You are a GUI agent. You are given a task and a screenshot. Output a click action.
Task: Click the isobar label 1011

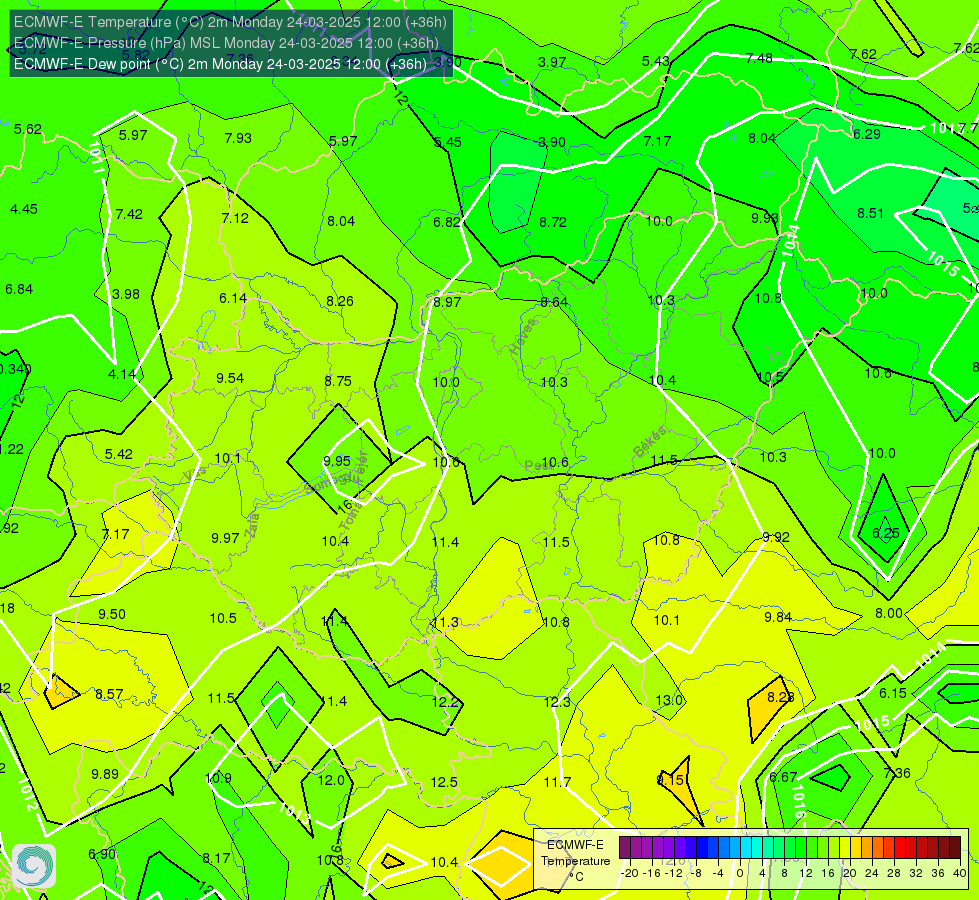pyautogui.click(x=96, y=158)
